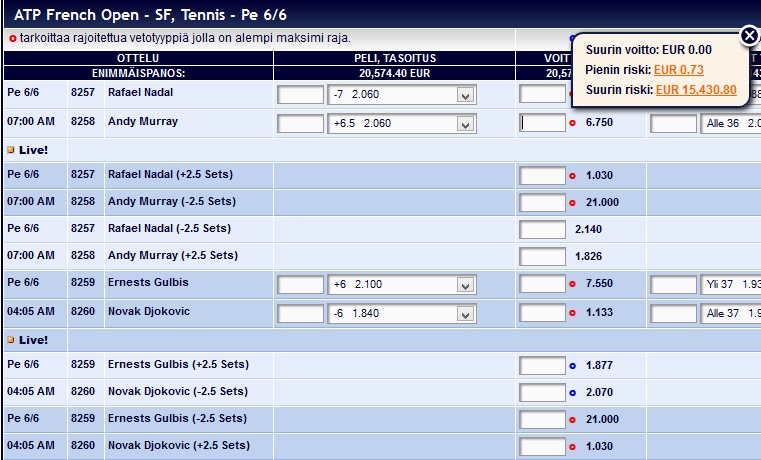Focus stake field for Nadal (-2.5 Sets) 2.140
Viewport: 761px width, 460px height.
pos(542,230)
